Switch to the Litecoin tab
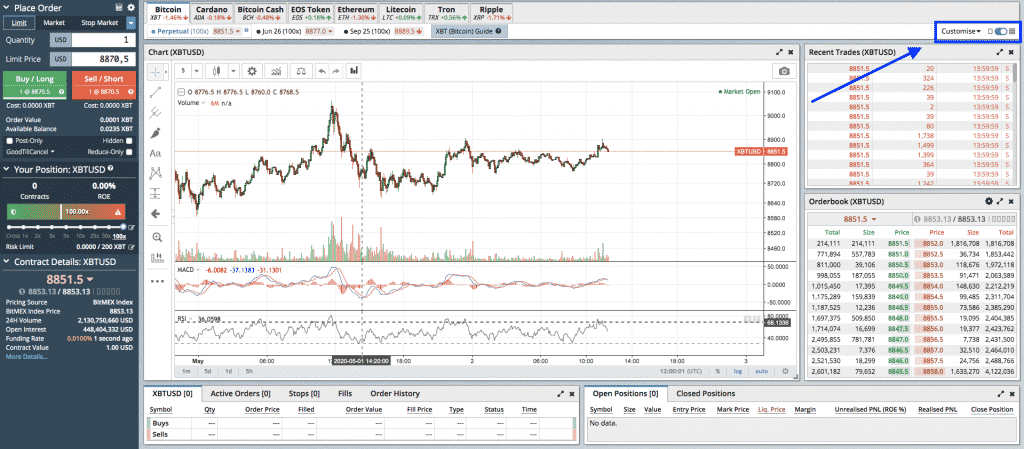The image size is (1024, 449). tap(400, 13)
